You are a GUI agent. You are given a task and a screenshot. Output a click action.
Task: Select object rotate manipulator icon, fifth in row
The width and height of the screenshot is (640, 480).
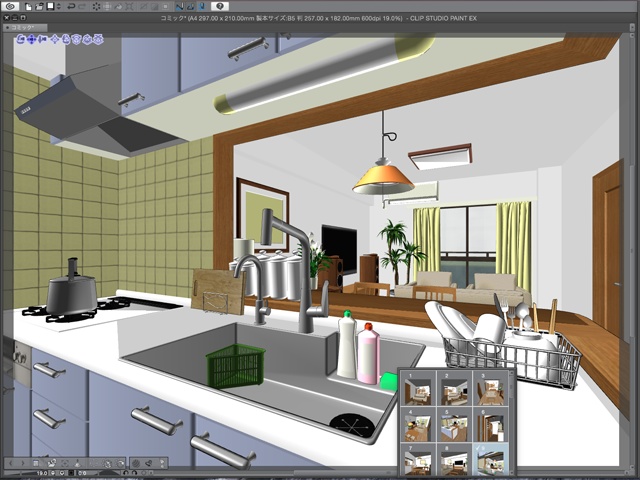(x=66, y=39)
